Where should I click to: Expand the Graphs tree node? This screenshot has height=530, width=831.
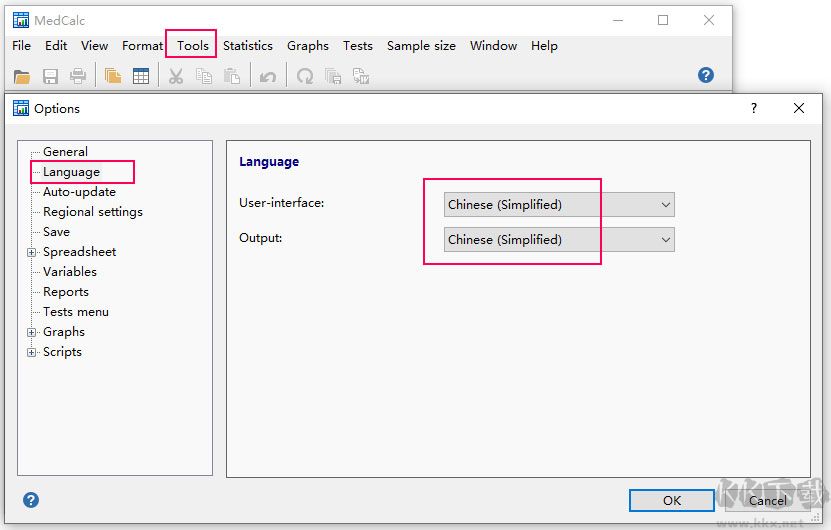tap(32, 332)
